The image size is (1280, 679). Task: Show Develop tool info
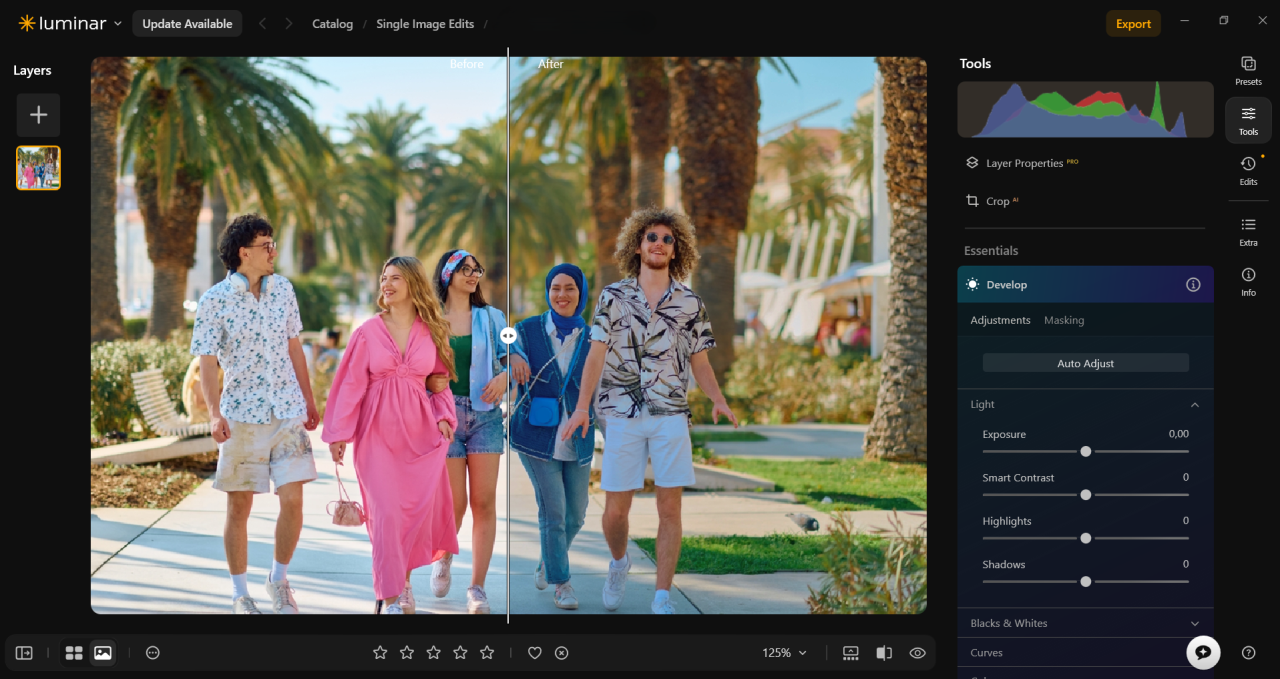point(1193,285)
